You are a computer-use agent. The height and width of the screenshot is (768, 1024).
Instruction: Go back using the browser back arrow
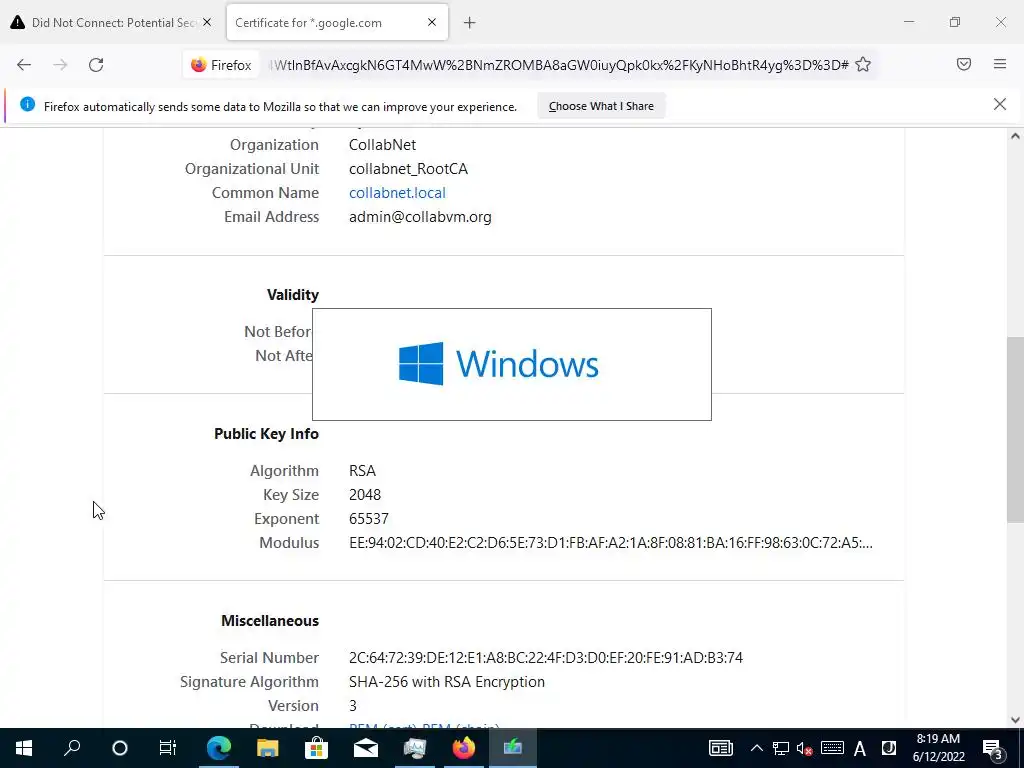coord(24,65)
